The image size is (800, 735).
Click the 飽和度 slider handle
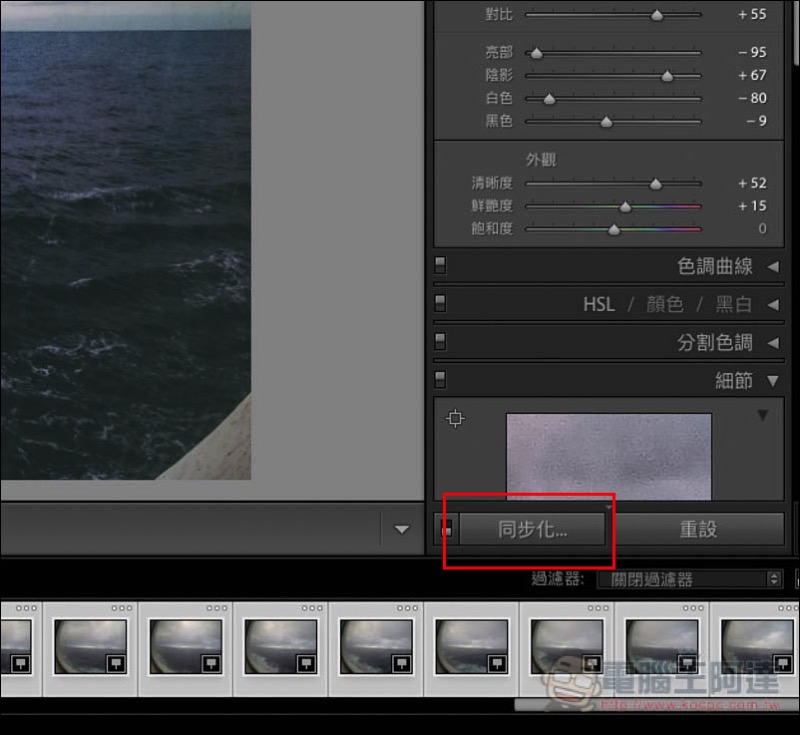614,230
